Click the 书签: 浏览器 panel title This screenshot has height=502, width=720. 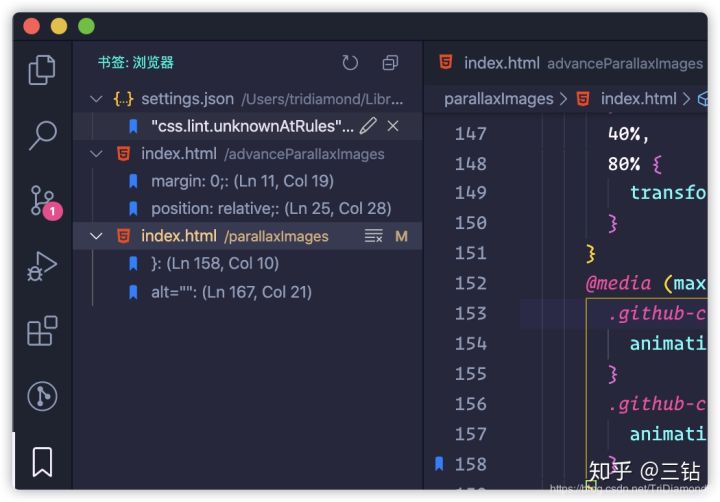(x=136, y=62)
